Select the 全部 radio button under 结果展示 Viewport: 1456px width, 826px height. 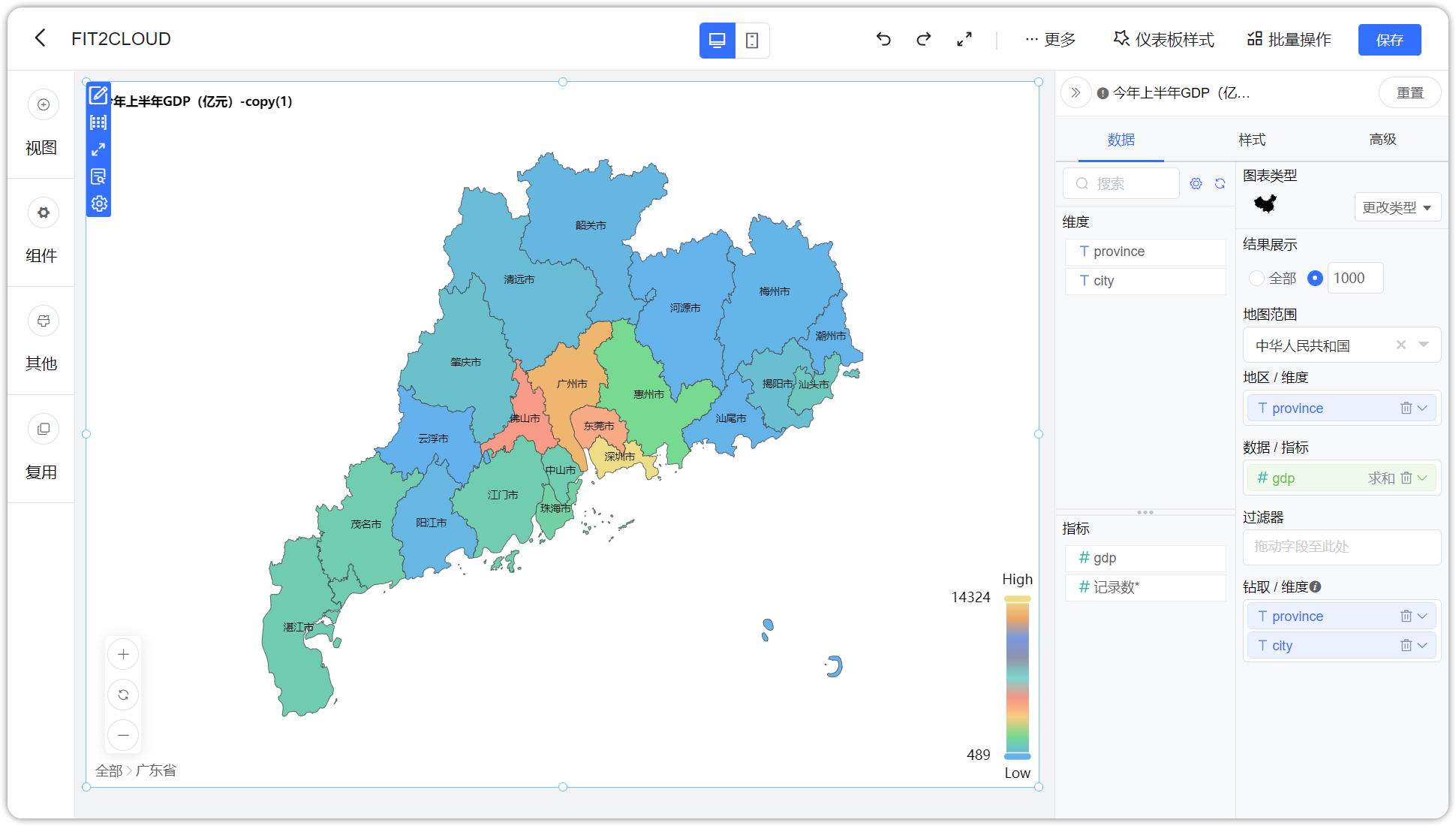1256,278
